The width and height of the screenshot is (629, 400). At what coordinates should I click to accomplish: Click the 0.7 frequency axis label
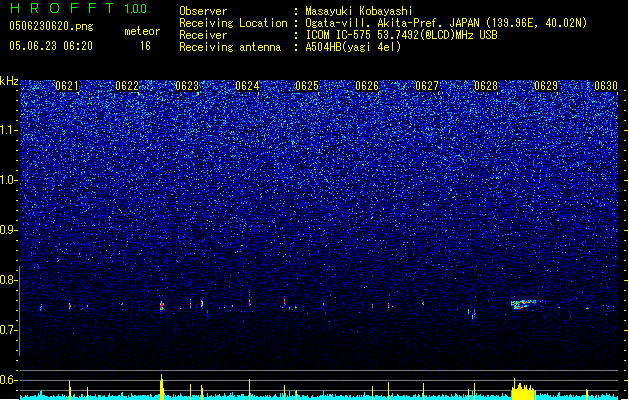9,330
